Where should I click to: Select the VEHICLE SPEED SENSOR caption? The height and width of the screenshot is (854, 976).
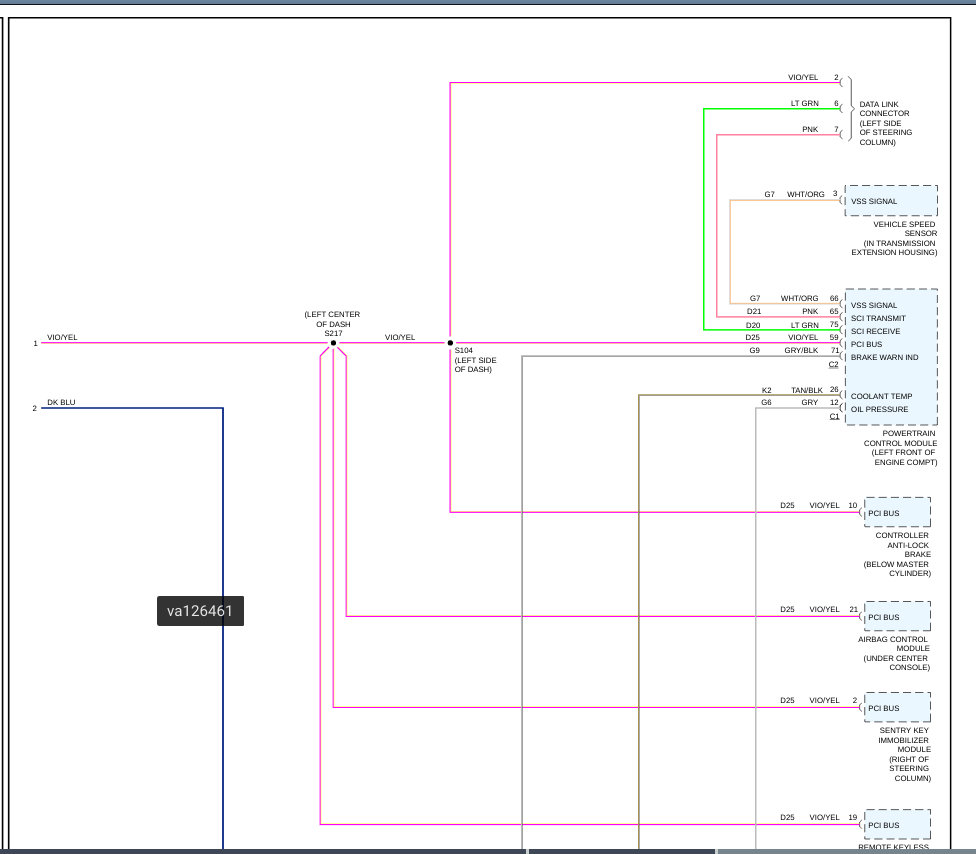click(894, 238)
